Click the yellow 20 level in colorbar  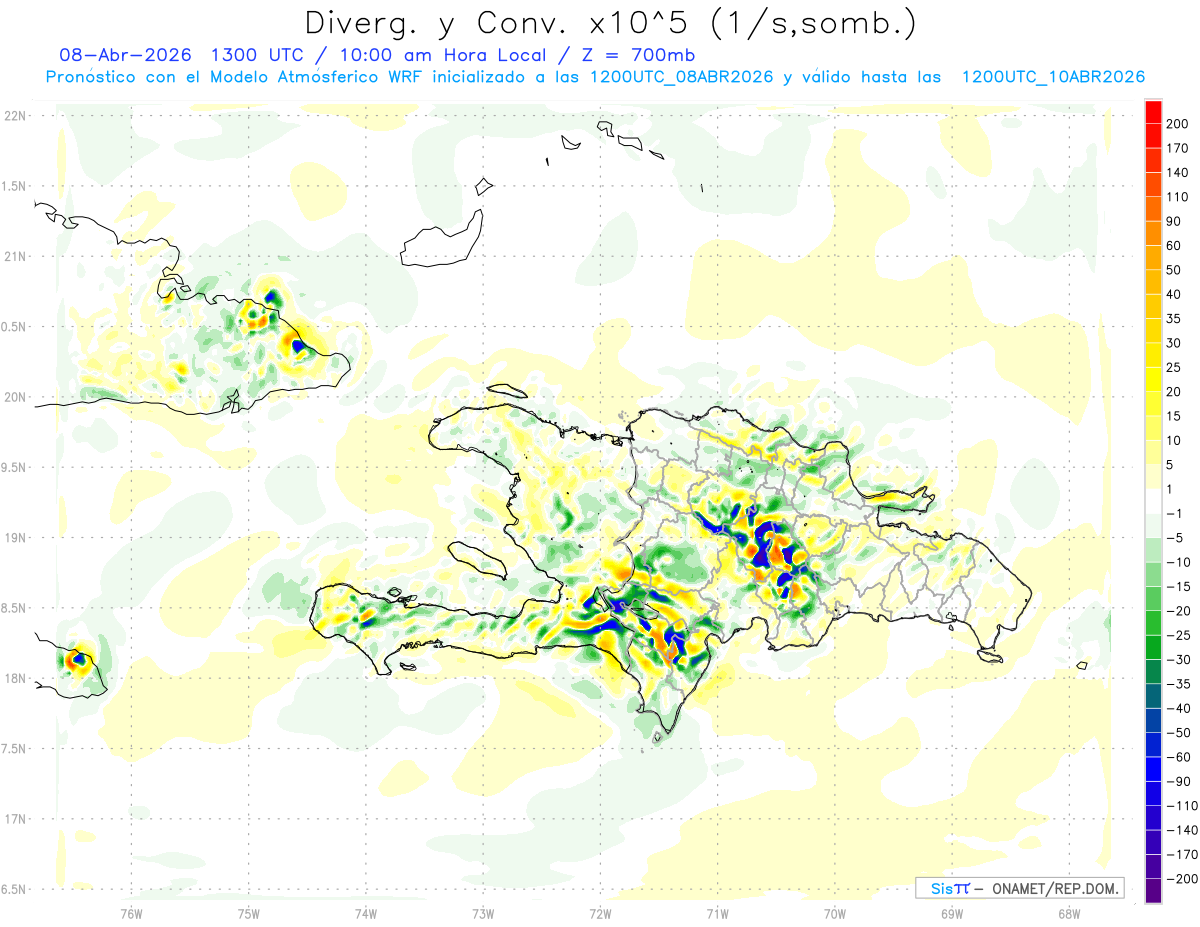point(1153,379)
